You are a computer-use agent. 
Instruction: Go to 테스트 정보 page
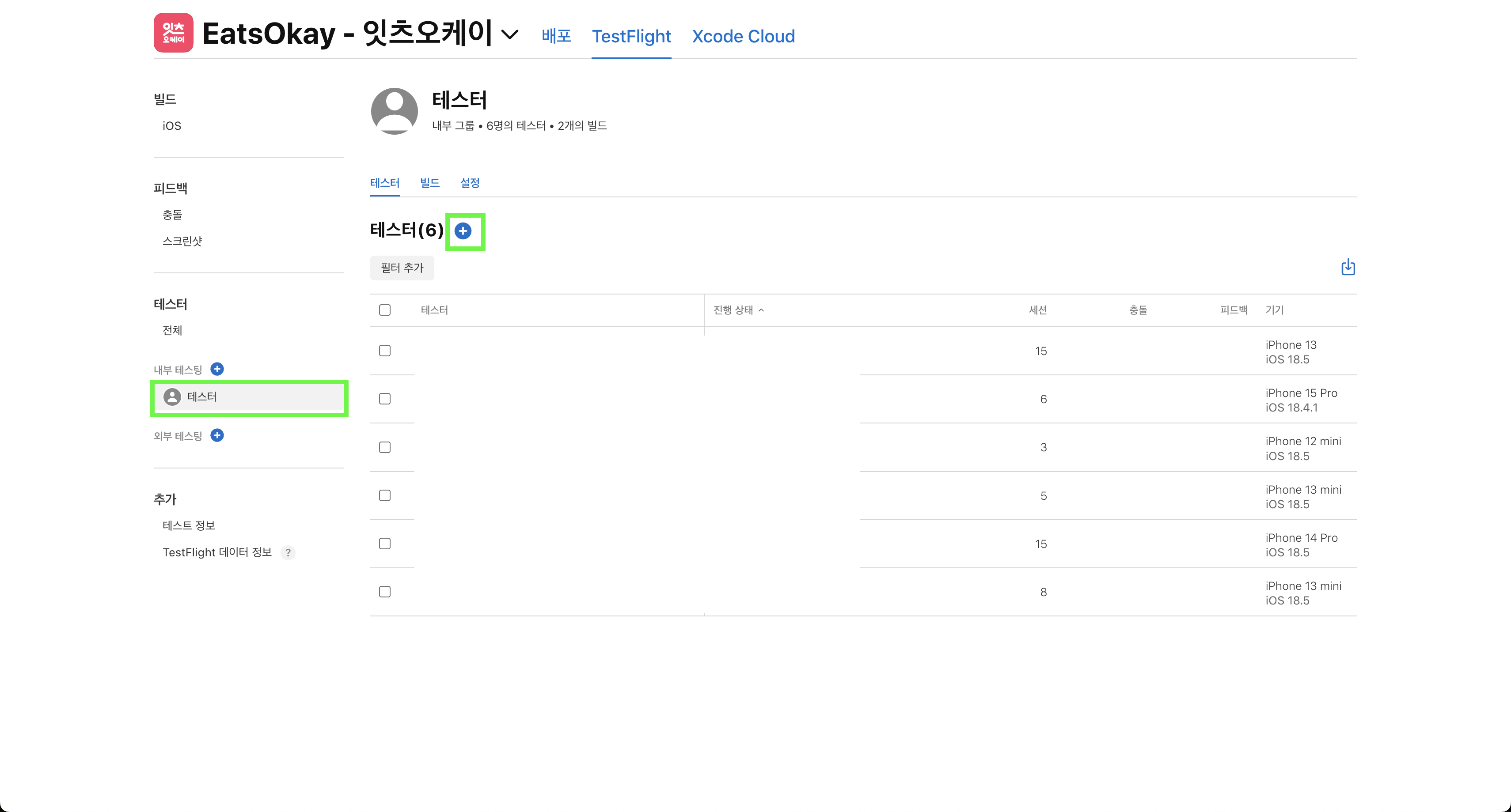[188, 525]
